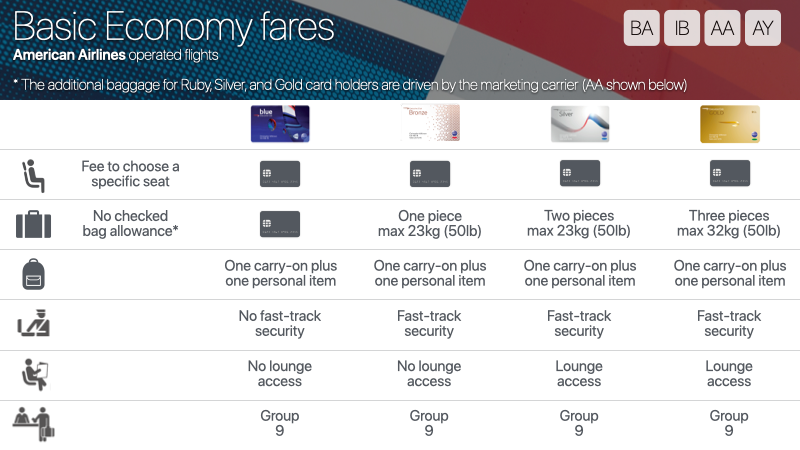Click the Blue membership card image

click(280, 124)
